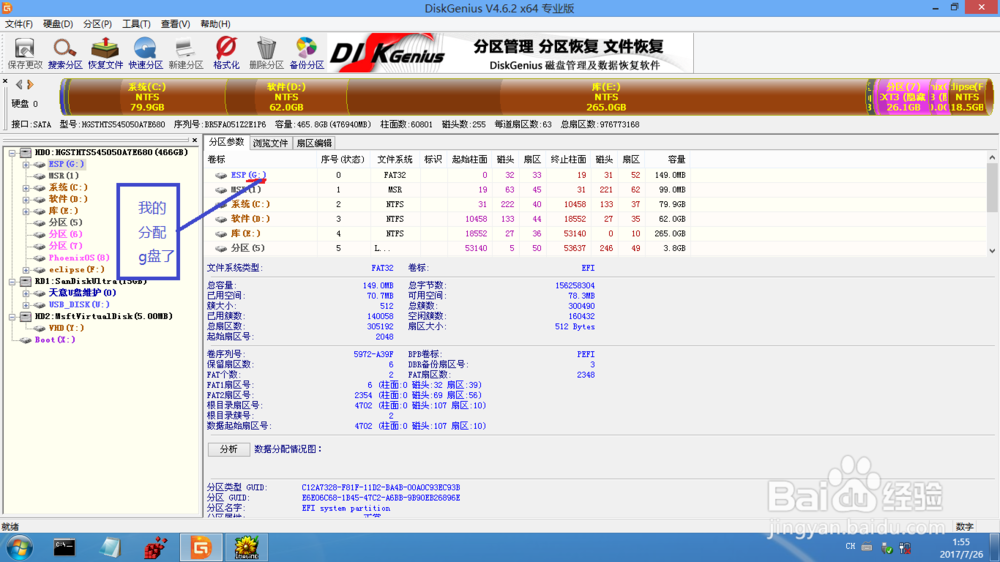The image size is (1000, 562).
Task: Click partition table scrollbar down arrow
Action: 992,251
